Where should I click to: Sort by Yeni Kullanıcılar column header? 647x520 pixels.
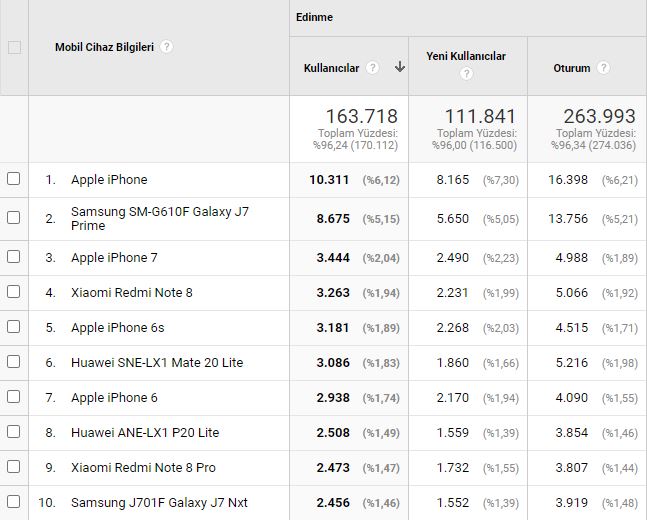click(466, 56)
